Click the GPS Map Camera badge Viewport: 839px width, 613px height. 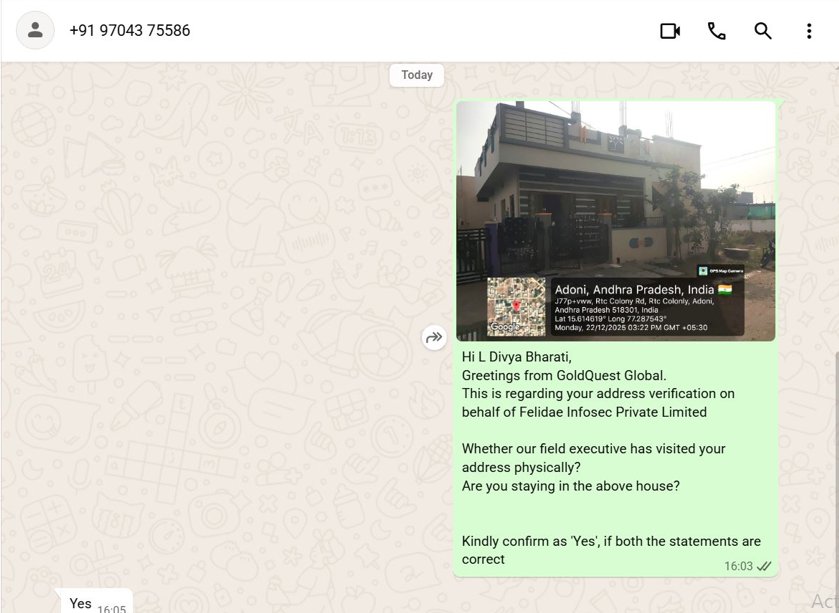[x=720, y=271]
